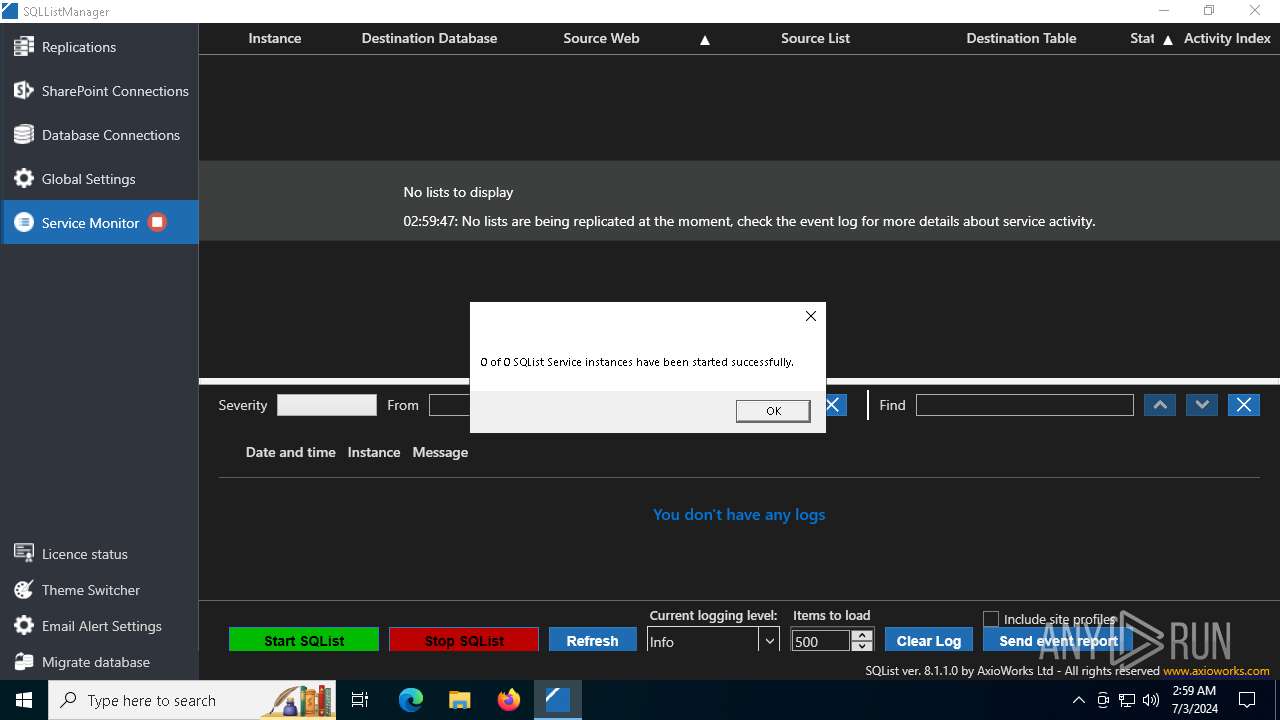Click the taskbar search box
The width and height of the screenshot is (1280, 720).
click(193, 700)
